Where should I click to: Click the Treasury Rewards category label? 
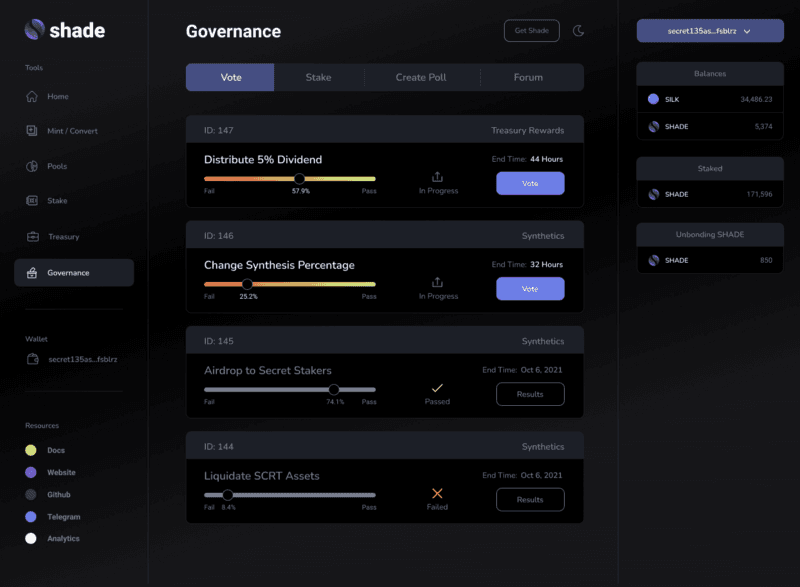[x=528, y=131]
